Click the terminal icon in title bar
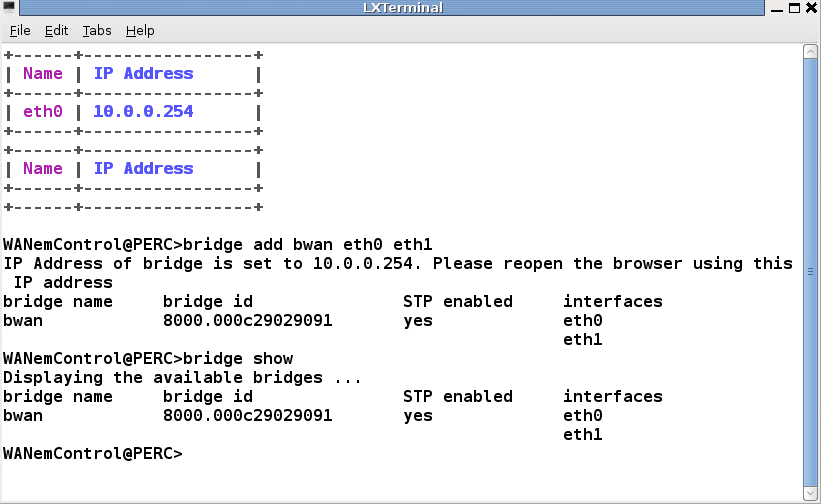This screenshot has height=504, width=821. [9, 7]
